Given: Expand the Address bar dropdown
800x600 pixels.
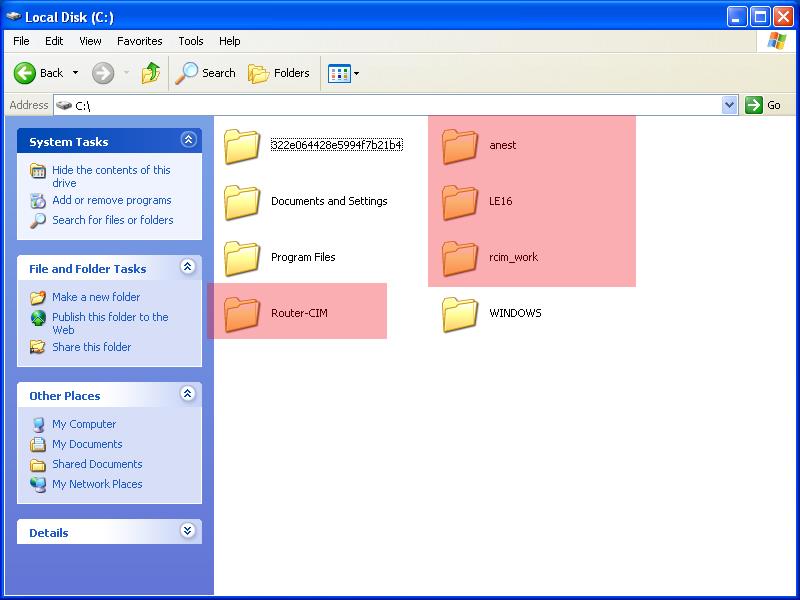Looking at the screenshot, I should (730, 105).
